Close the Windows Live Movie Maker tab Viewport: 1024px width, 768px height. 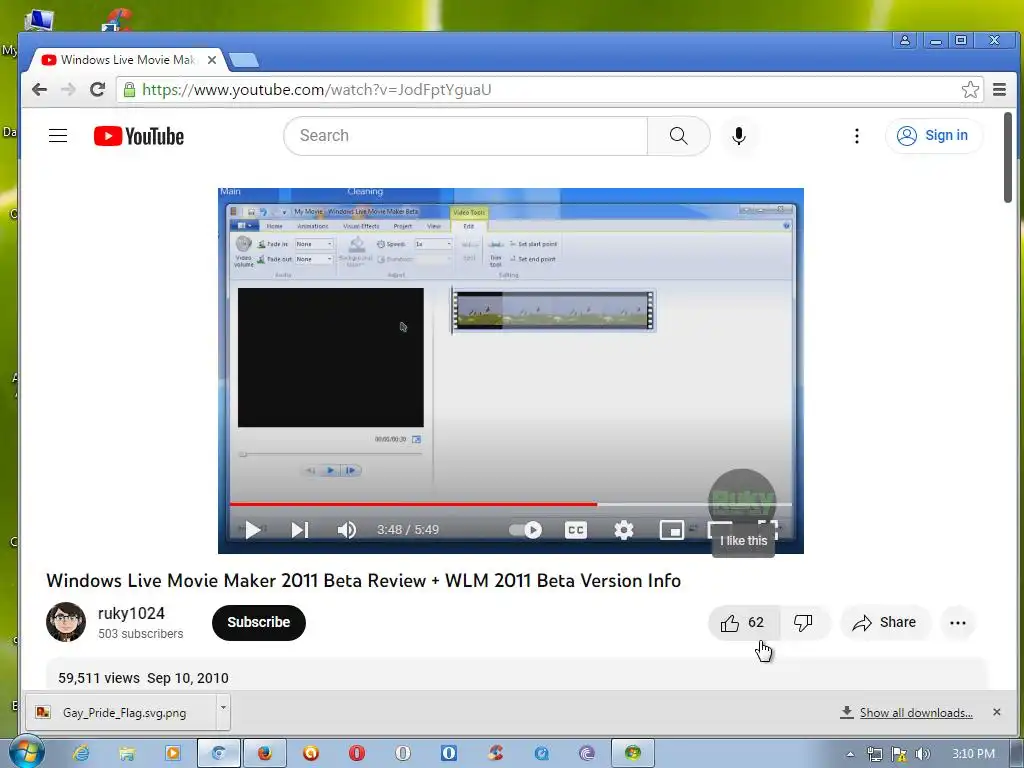pos(212,60)
